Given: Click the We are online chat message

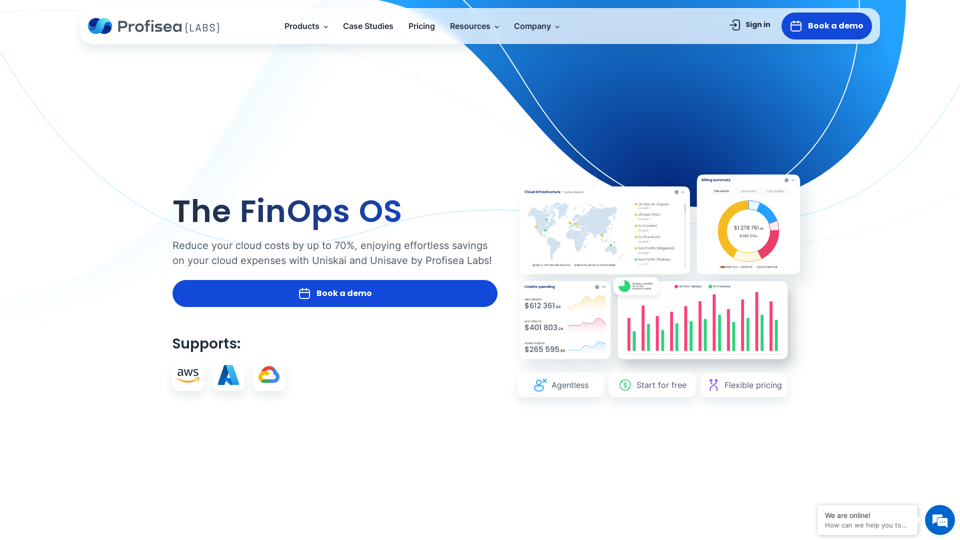Looking at the screenshot, I should (867, 520).
